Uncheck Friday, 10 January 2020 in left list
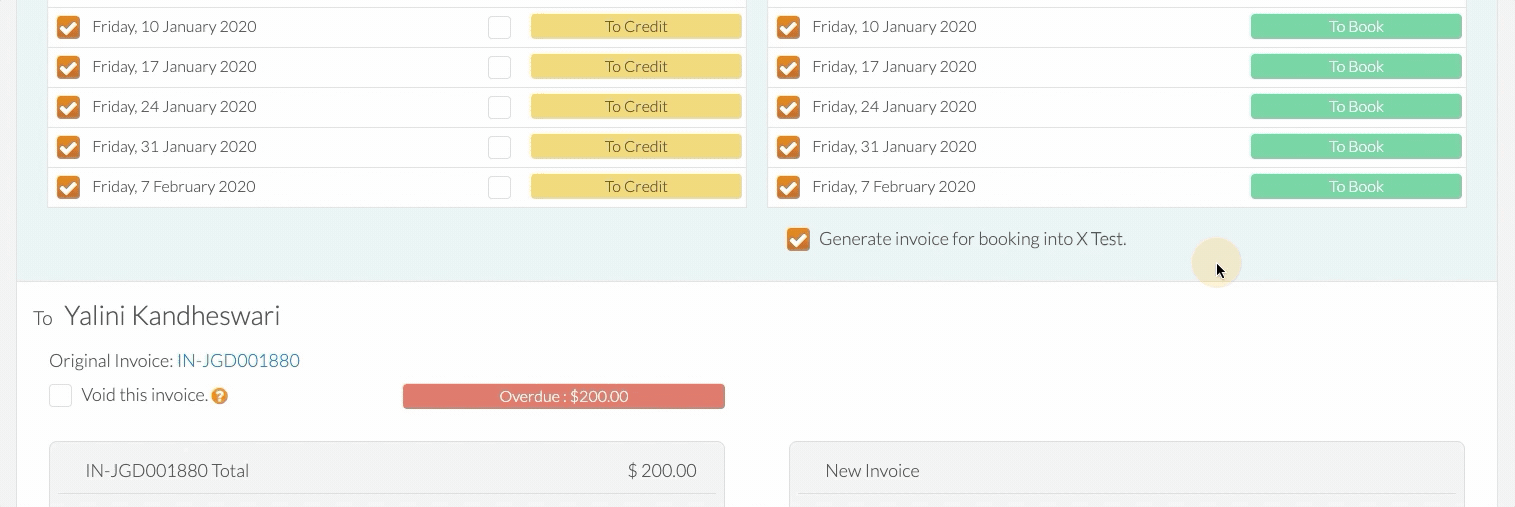 (x=68, y=27)
